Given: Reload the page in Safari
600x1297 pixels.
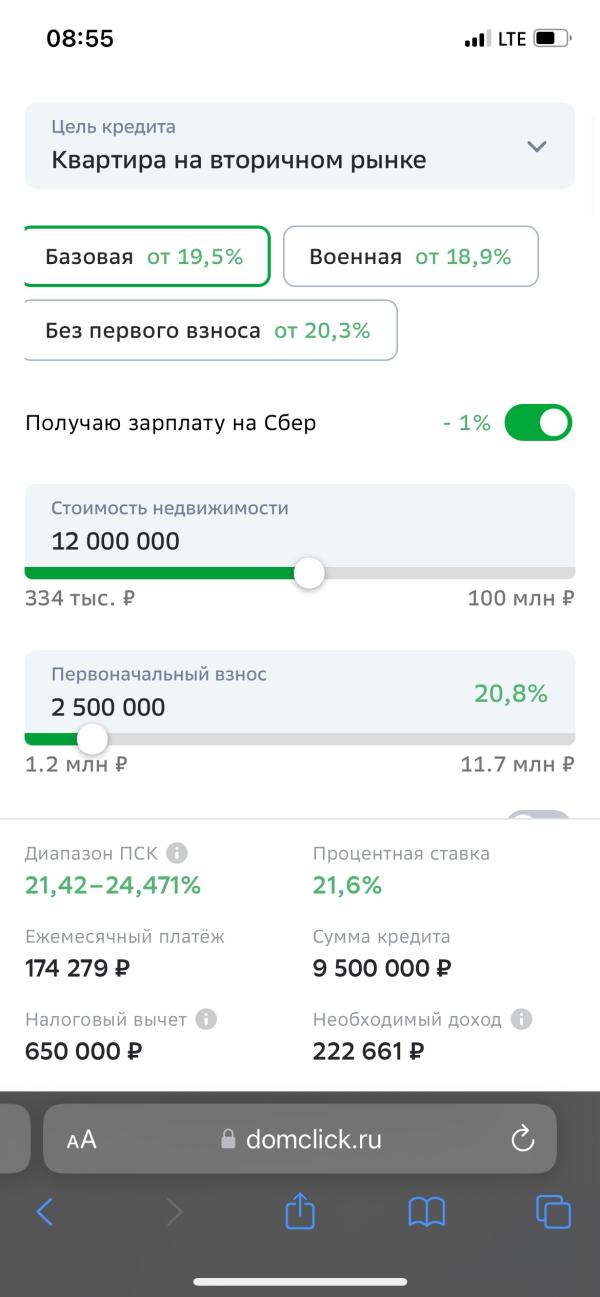Looking at the screenshot, I should [522, 1138].
